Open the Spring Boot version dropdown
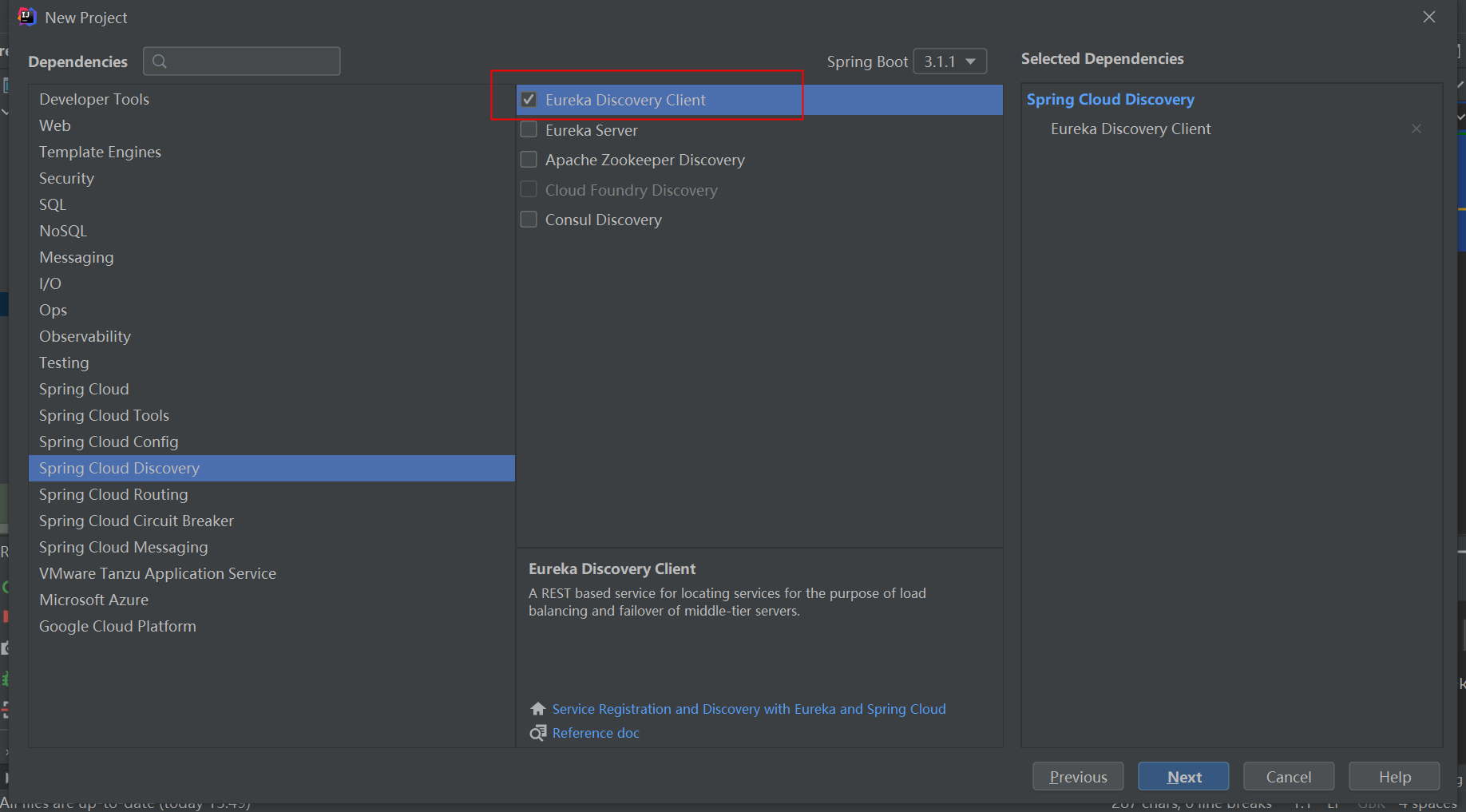The width and height of the screenshot is (1466, 812). click(949, 61)
